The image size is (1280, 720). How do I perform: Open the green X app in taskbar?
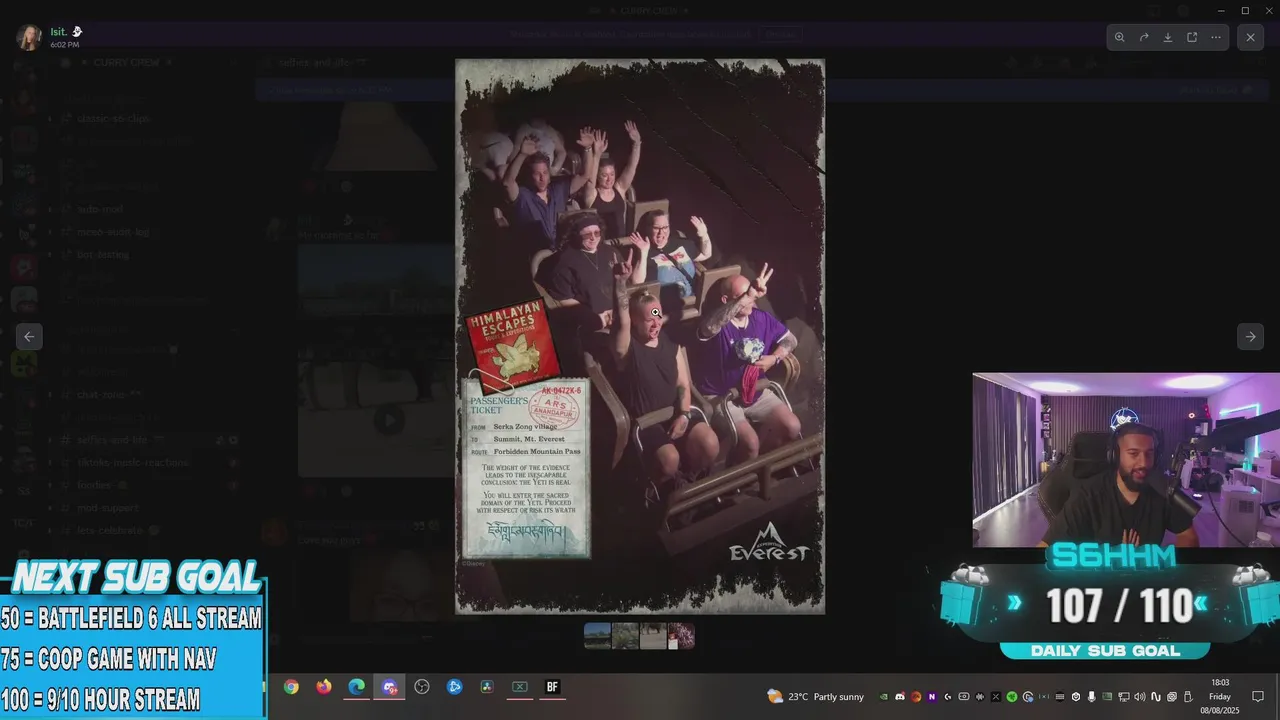pyautogui.click(x=520, y=687)
